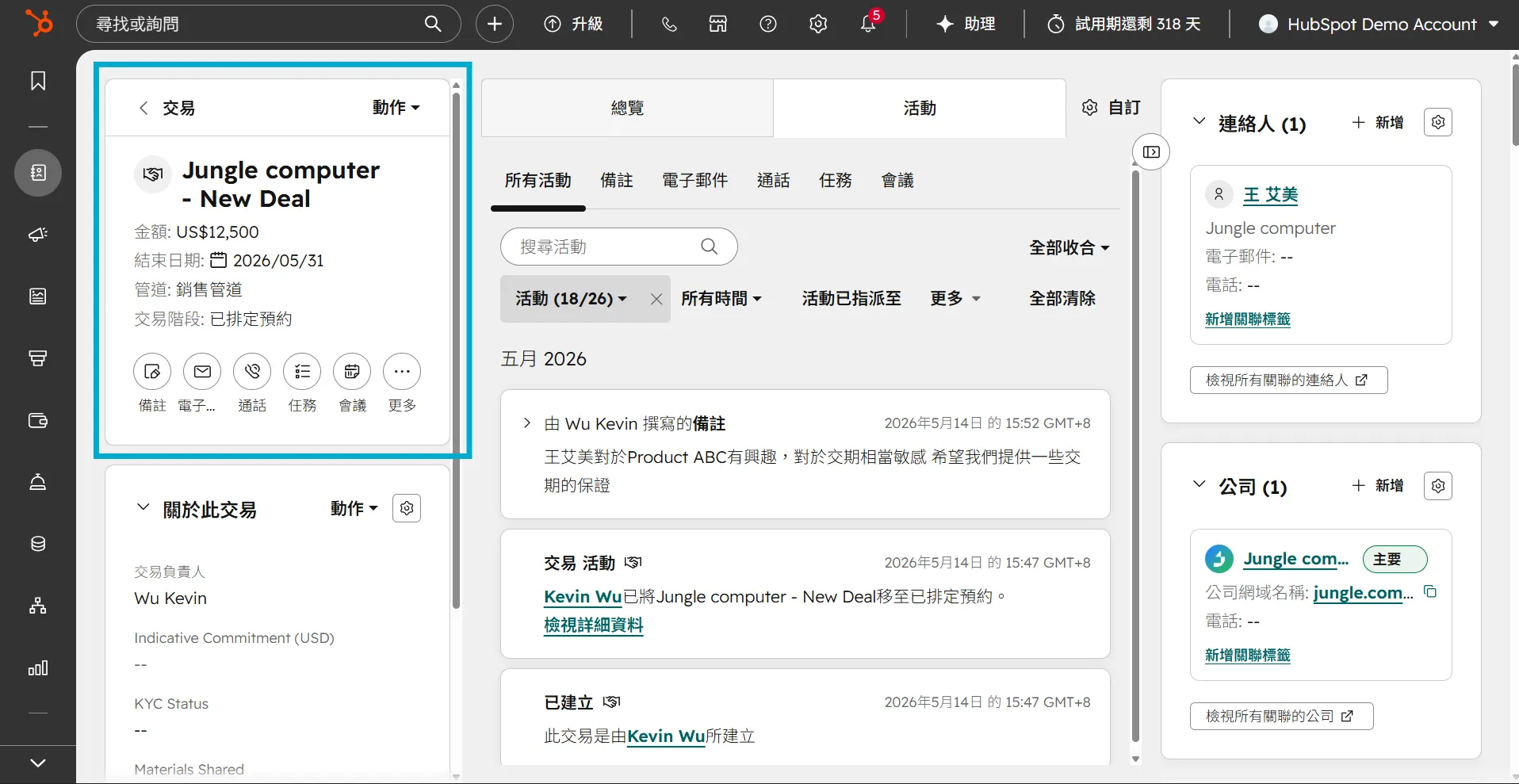Open the 活動 (18/26) filter dropdown

pyautogui.click(x=571, y=299)
